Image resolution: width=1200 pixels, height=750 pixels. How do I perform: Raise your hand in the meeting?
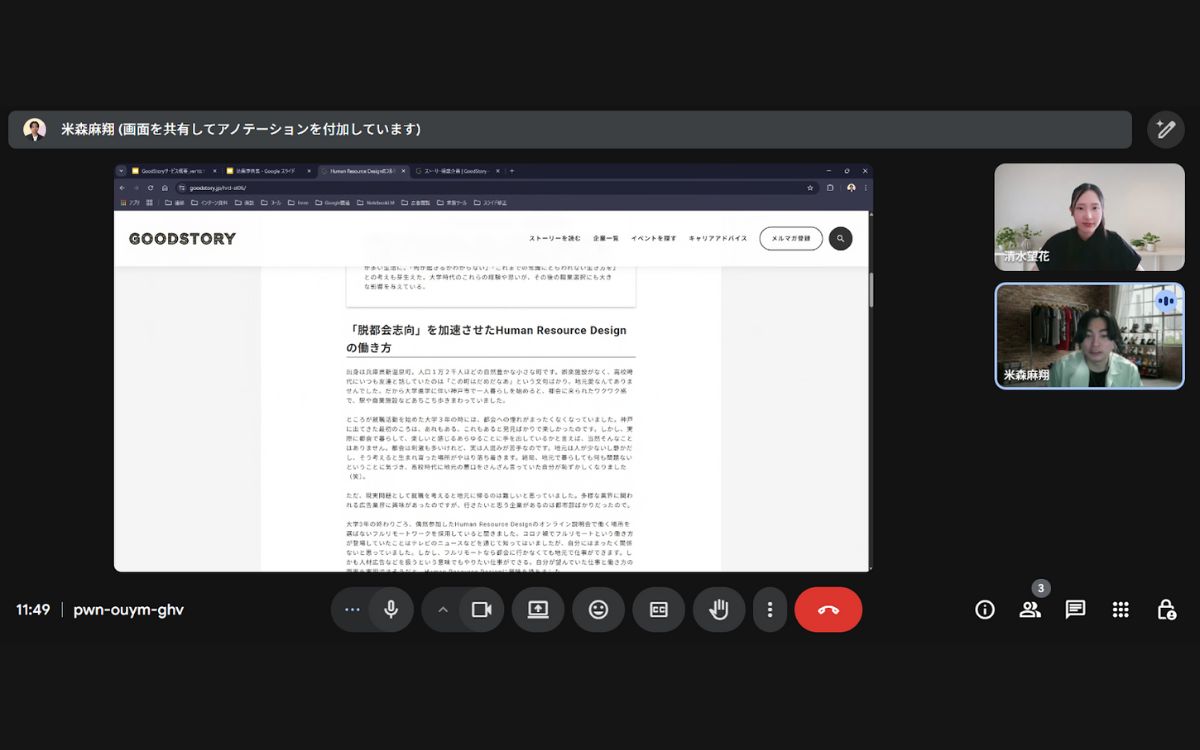coord(719,610)
